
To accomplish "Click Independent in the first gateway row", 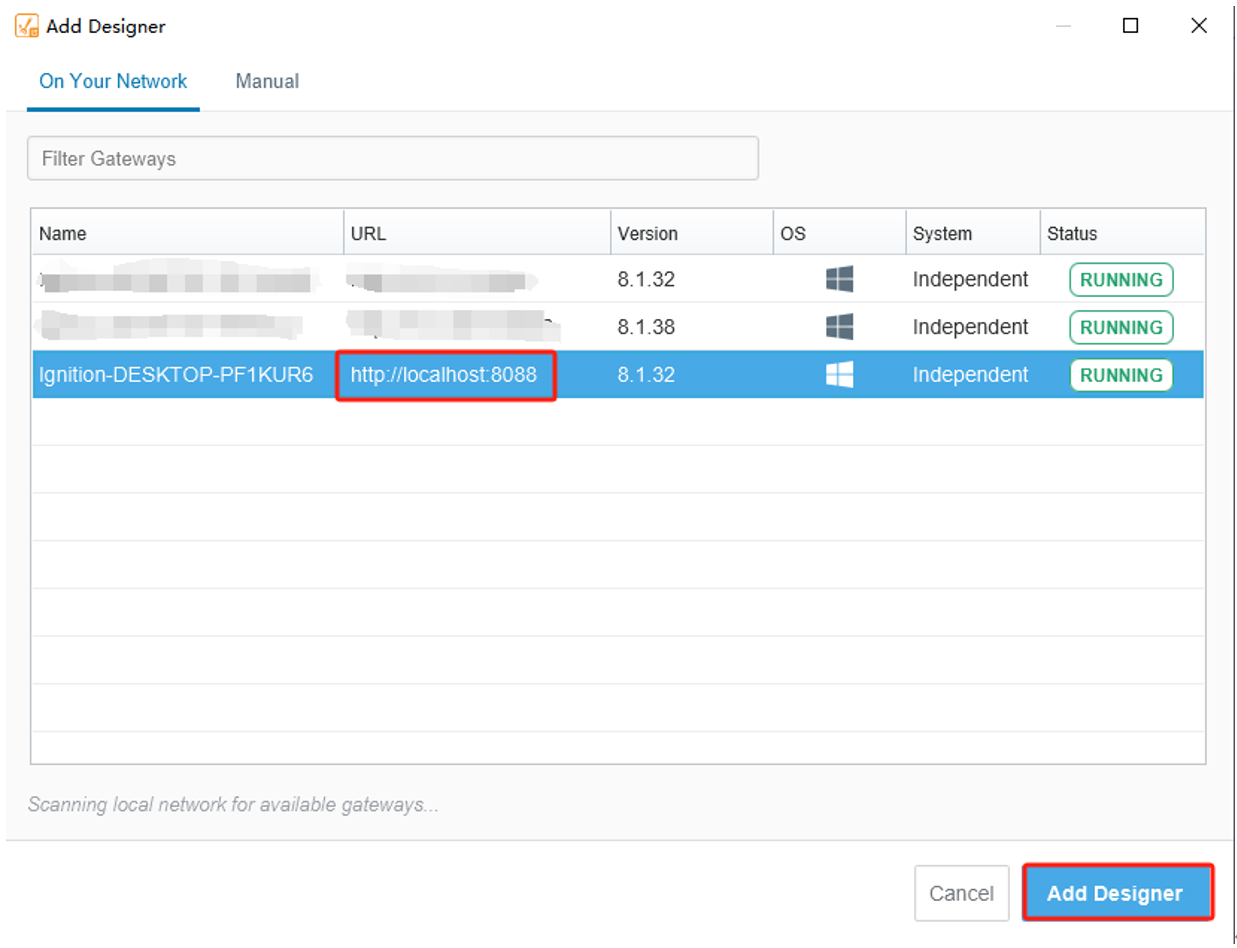I will (970, 279).
